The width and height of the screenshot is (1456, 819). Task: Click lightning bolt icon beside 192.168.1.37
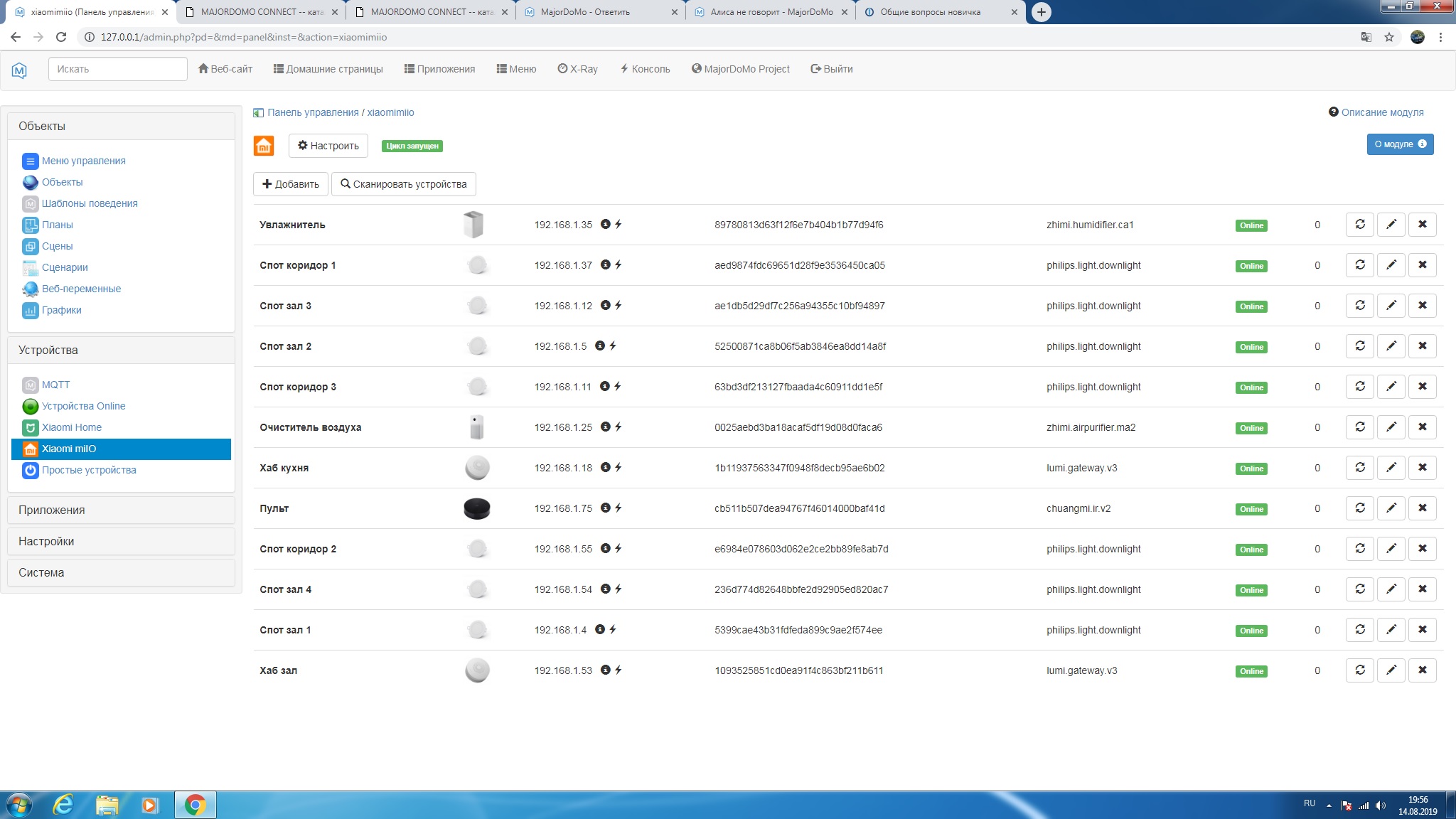pos(619,265)
